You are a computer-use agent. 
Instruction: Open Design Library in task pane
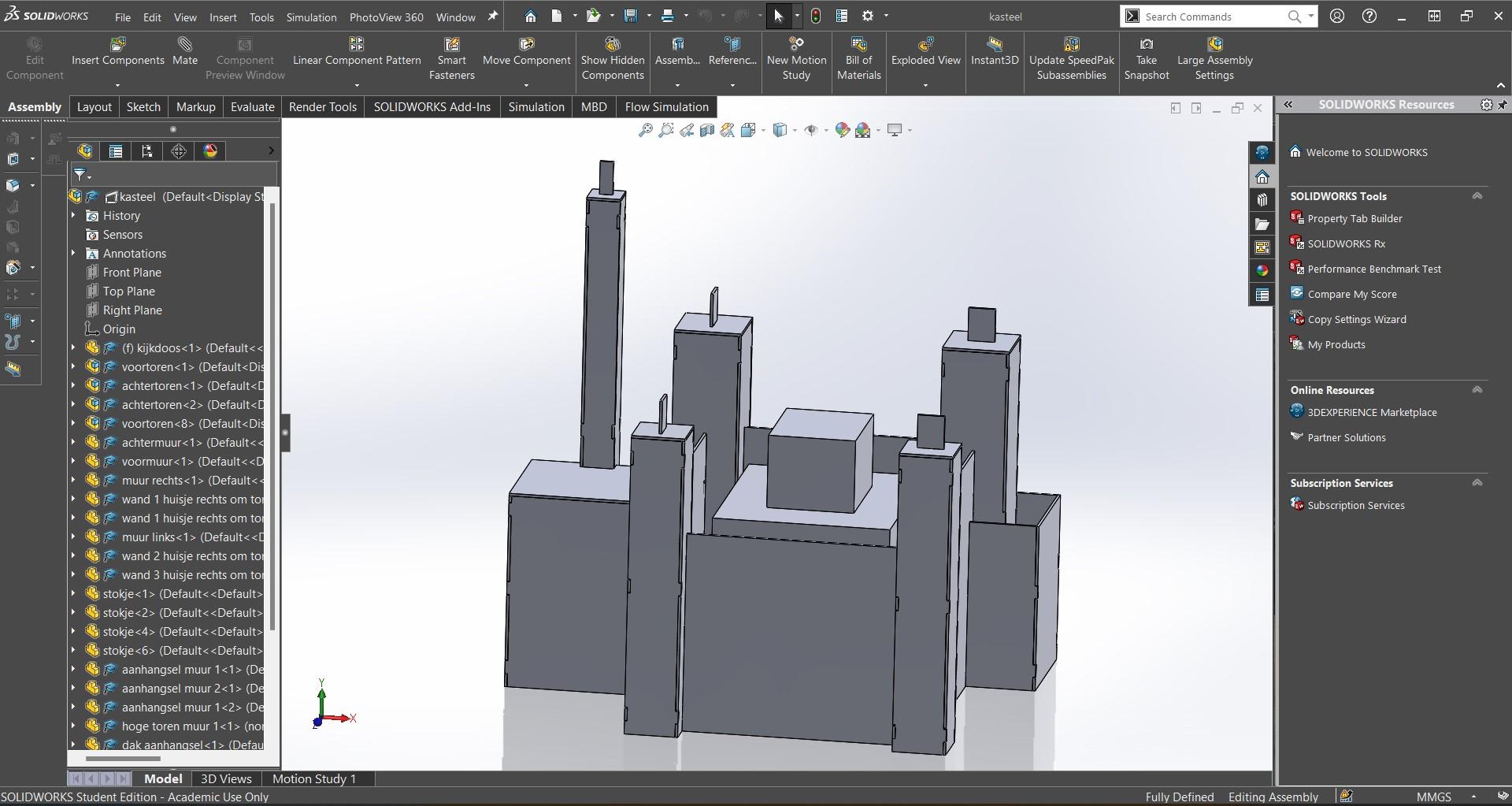click(1262, 200)
